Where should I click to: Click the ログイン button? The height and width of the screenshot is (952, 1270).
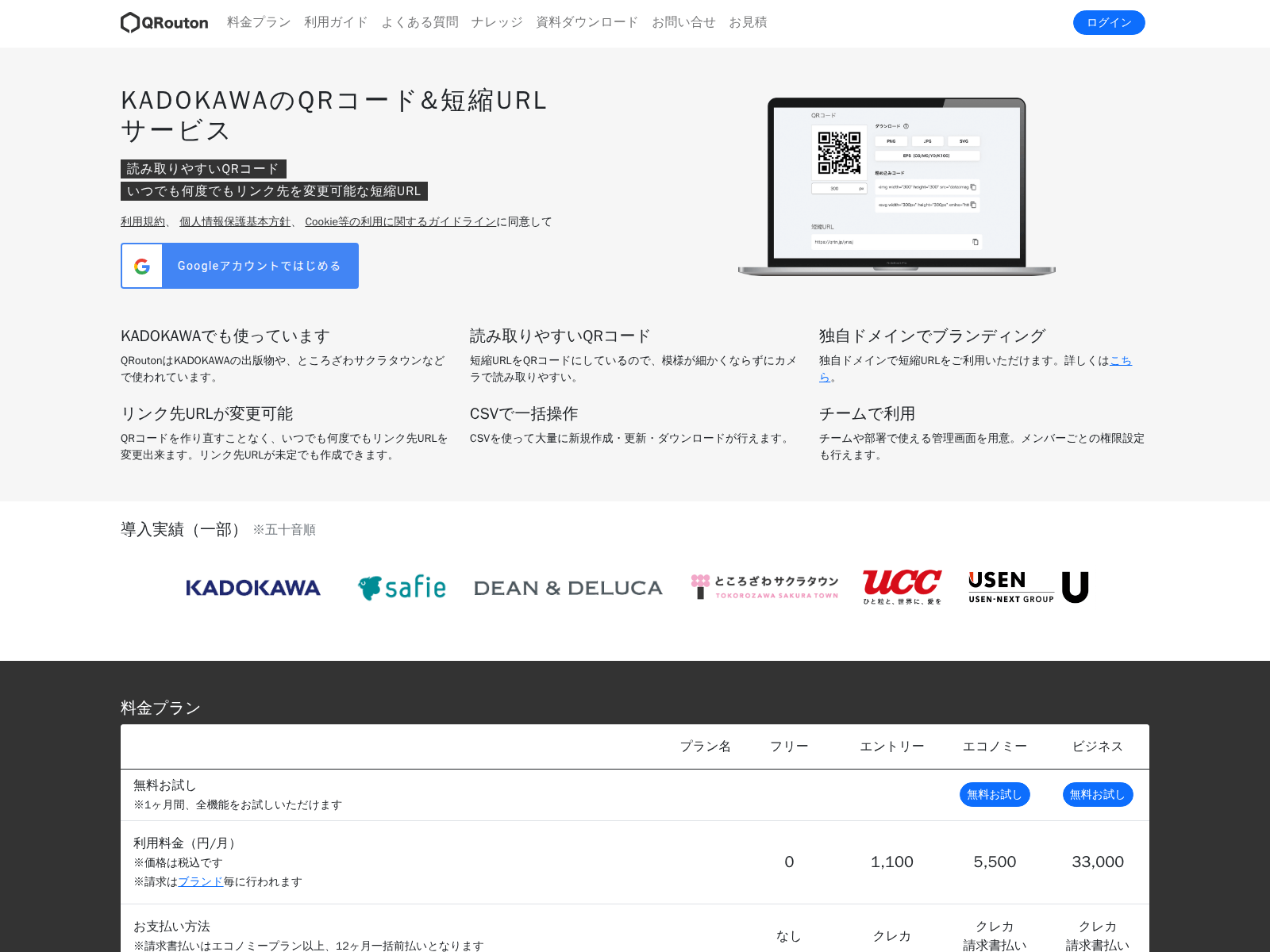pos(1109,22)
